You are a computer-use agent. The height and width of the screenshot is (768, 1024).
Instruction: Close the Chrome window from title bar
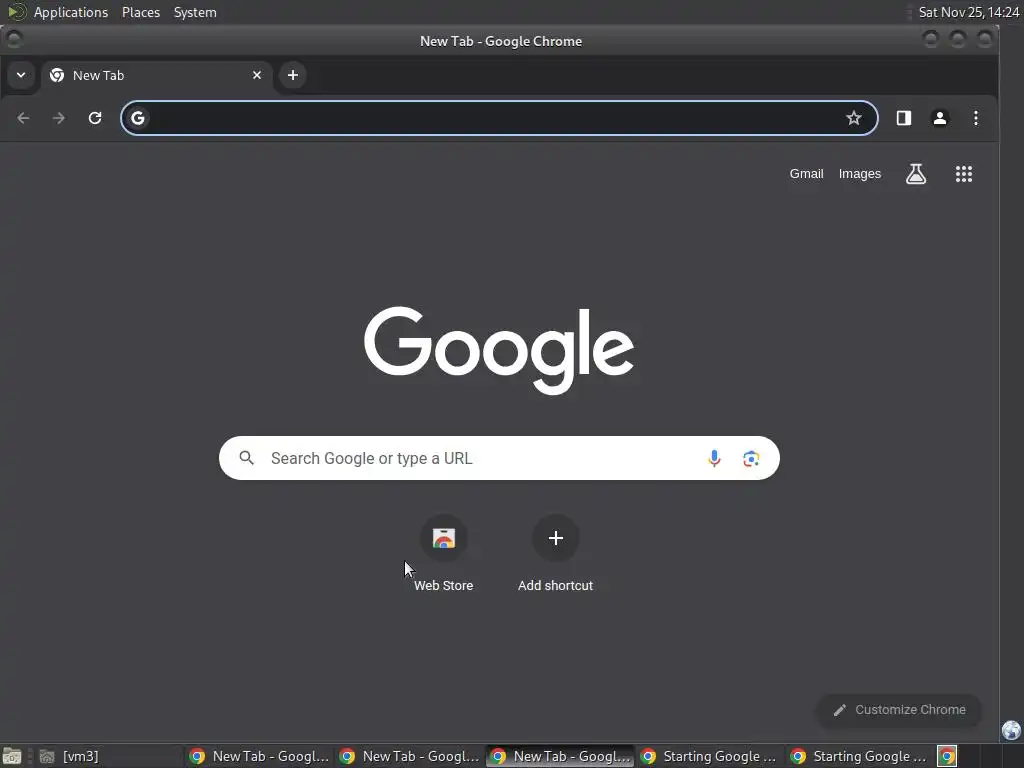pos(984,40)
